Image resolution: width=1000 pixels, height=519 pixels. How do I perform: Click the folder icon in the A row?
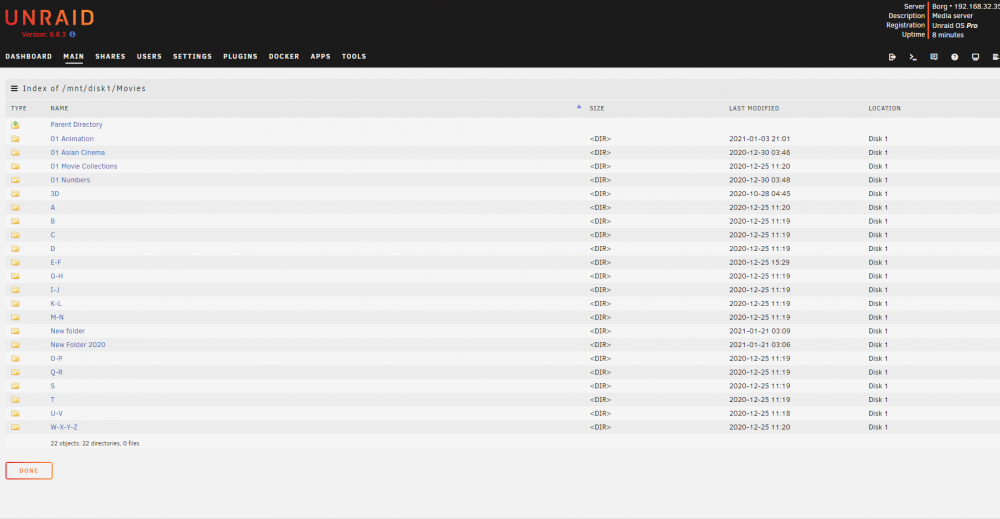coord(15,207)
